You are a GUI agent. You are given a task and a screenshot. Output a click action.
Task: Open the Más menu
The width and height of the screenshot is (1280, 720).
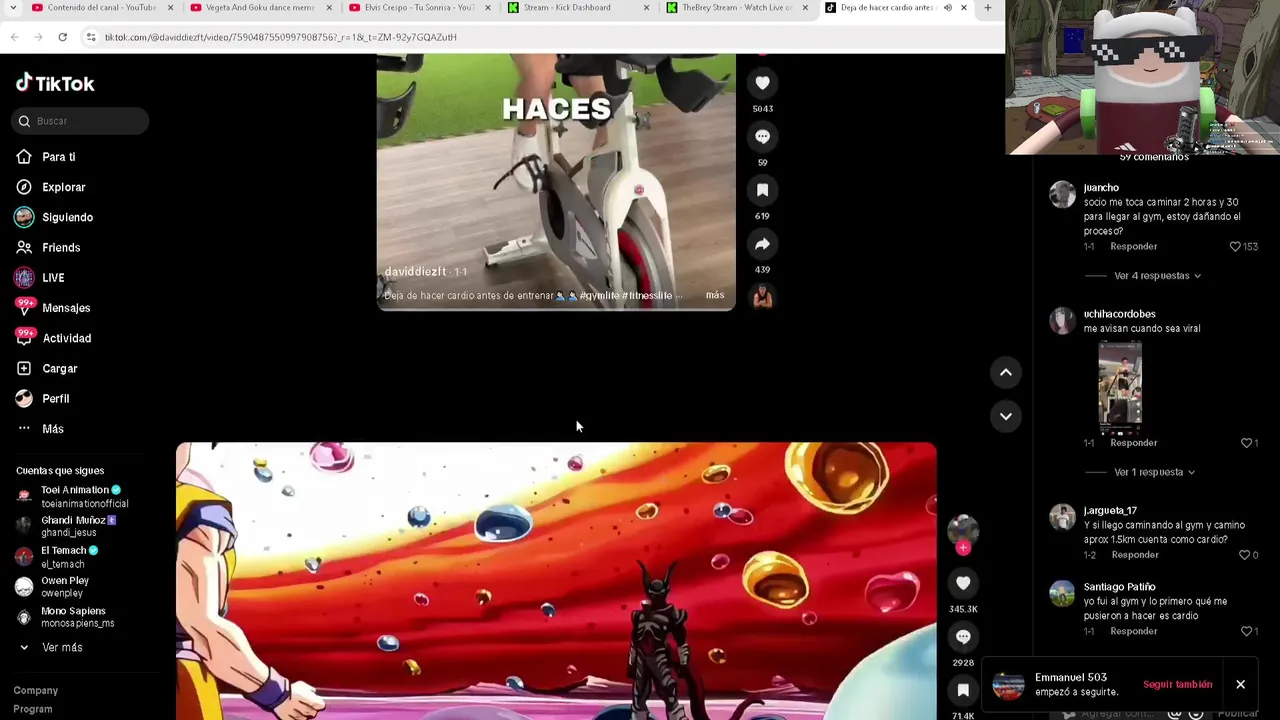pyautogui.click(x=52, y=429)
